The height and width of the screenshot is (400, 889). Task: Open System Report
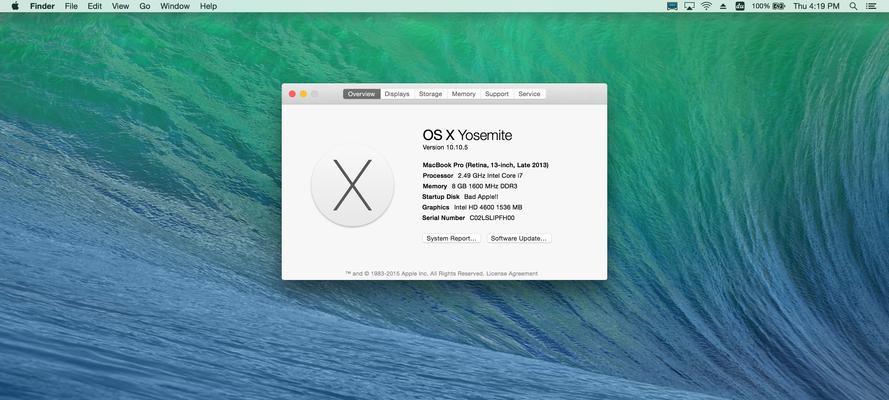[451, 239]
